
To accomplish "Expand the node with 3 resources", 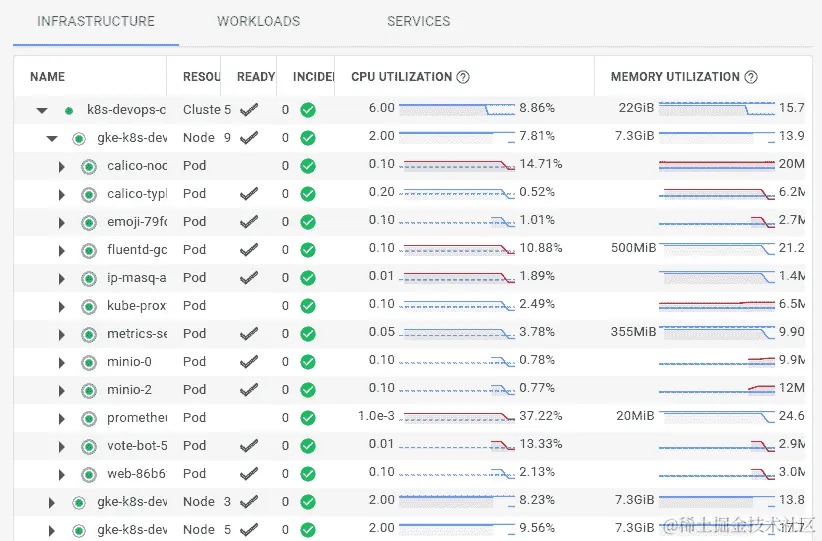I will 51,503.
